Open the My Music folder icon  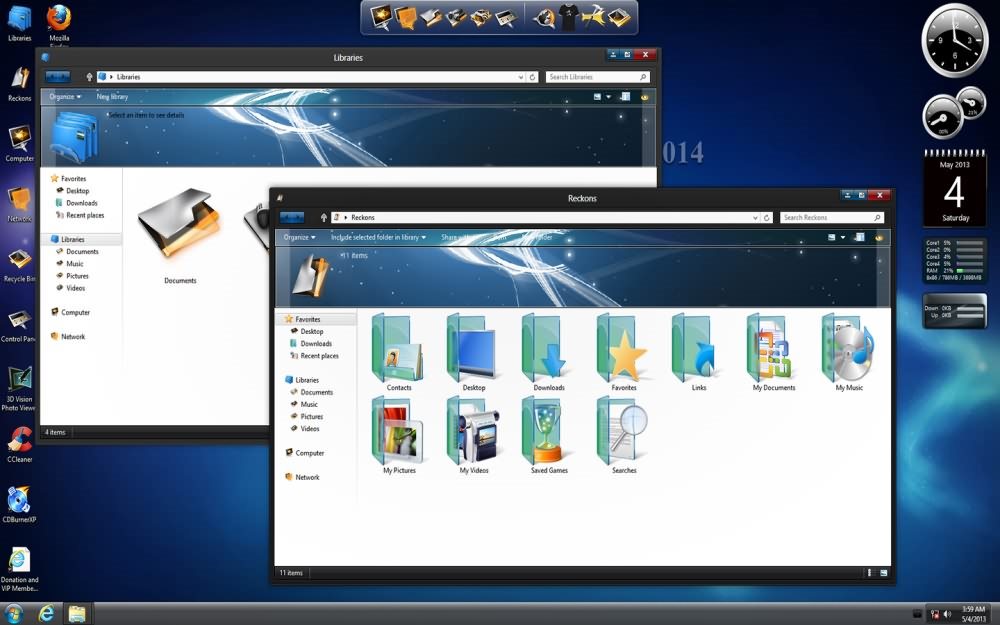tap(848, 348)
